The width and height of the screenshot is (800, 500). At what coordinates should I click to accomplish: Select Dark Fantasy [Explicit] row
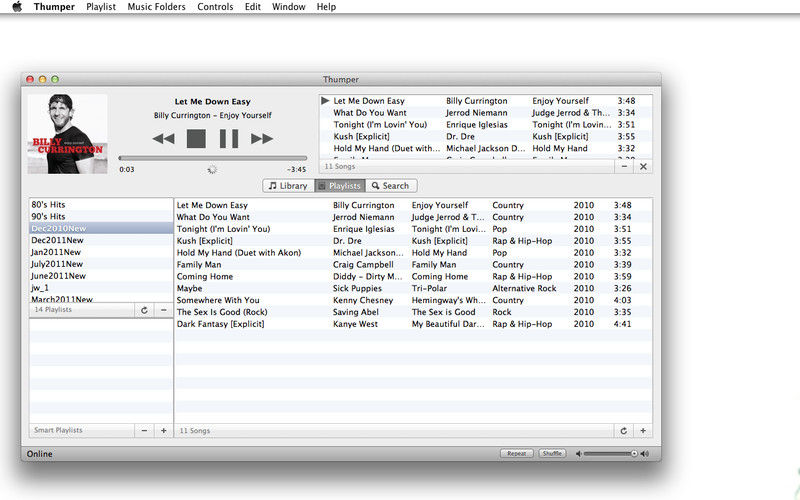tap(413, 324)
